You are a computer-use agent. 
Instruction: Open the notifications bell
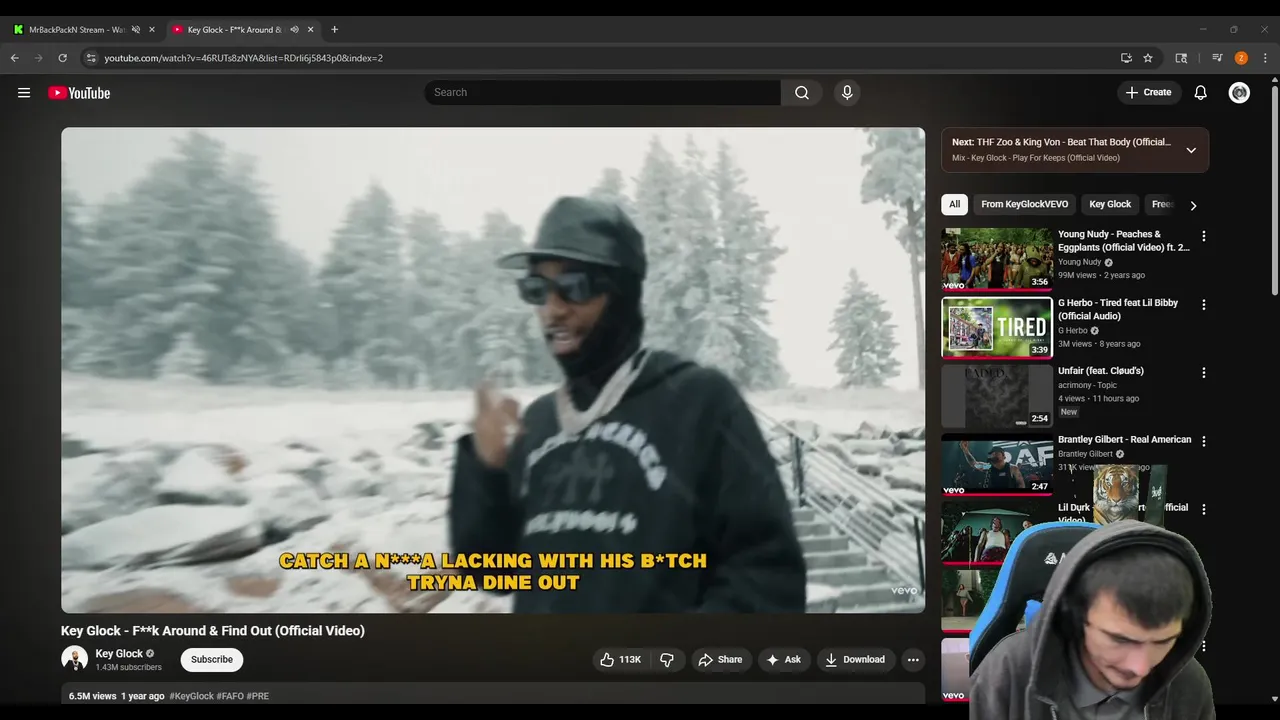[1200, 92]
